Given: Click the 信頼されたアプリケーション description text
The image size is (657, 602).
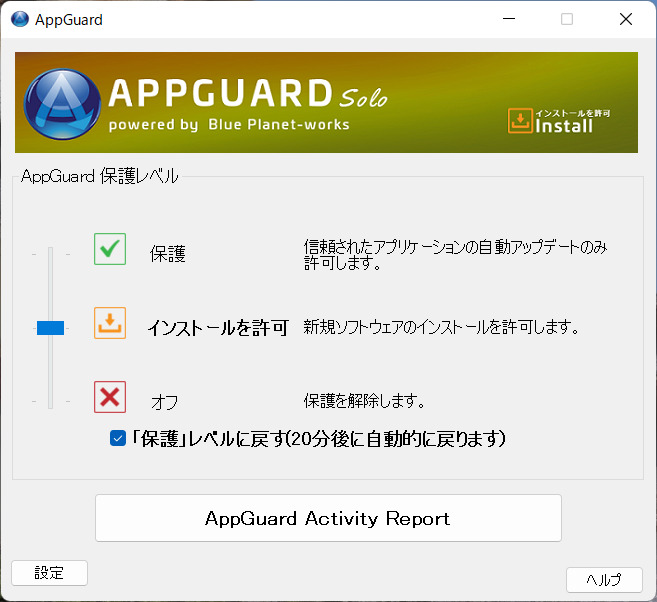Looking at the screenshot, I should pos(455,255).
